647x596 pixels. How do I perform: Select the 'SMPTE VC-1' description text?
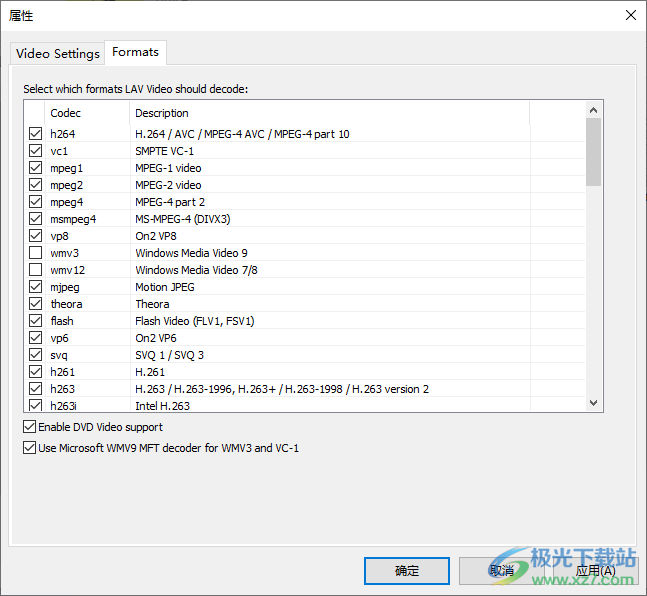click(164, 151)
